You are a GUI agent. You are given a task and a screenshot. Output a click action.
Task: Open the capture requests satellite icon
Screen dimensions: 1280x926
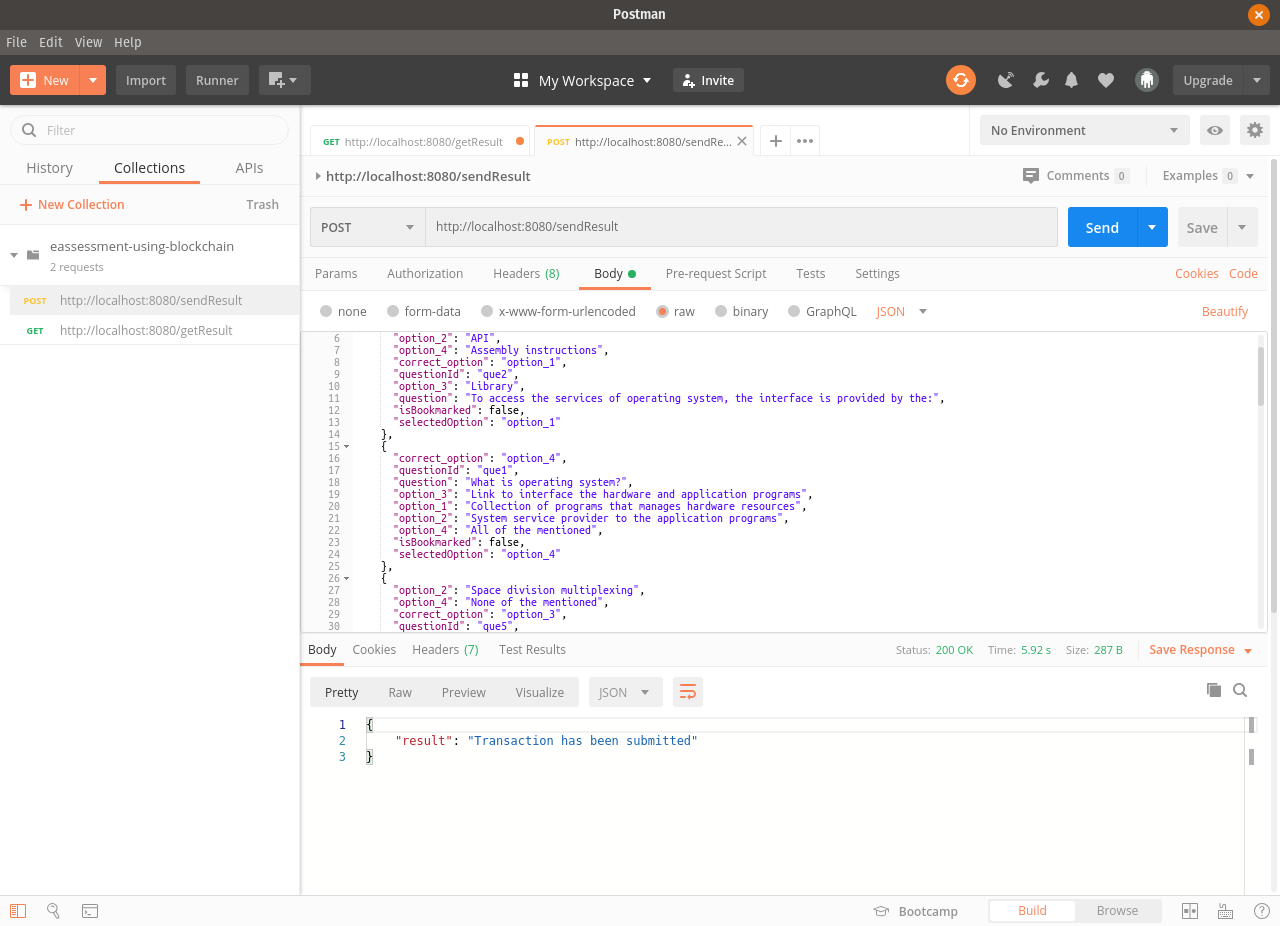[1006, 80]
